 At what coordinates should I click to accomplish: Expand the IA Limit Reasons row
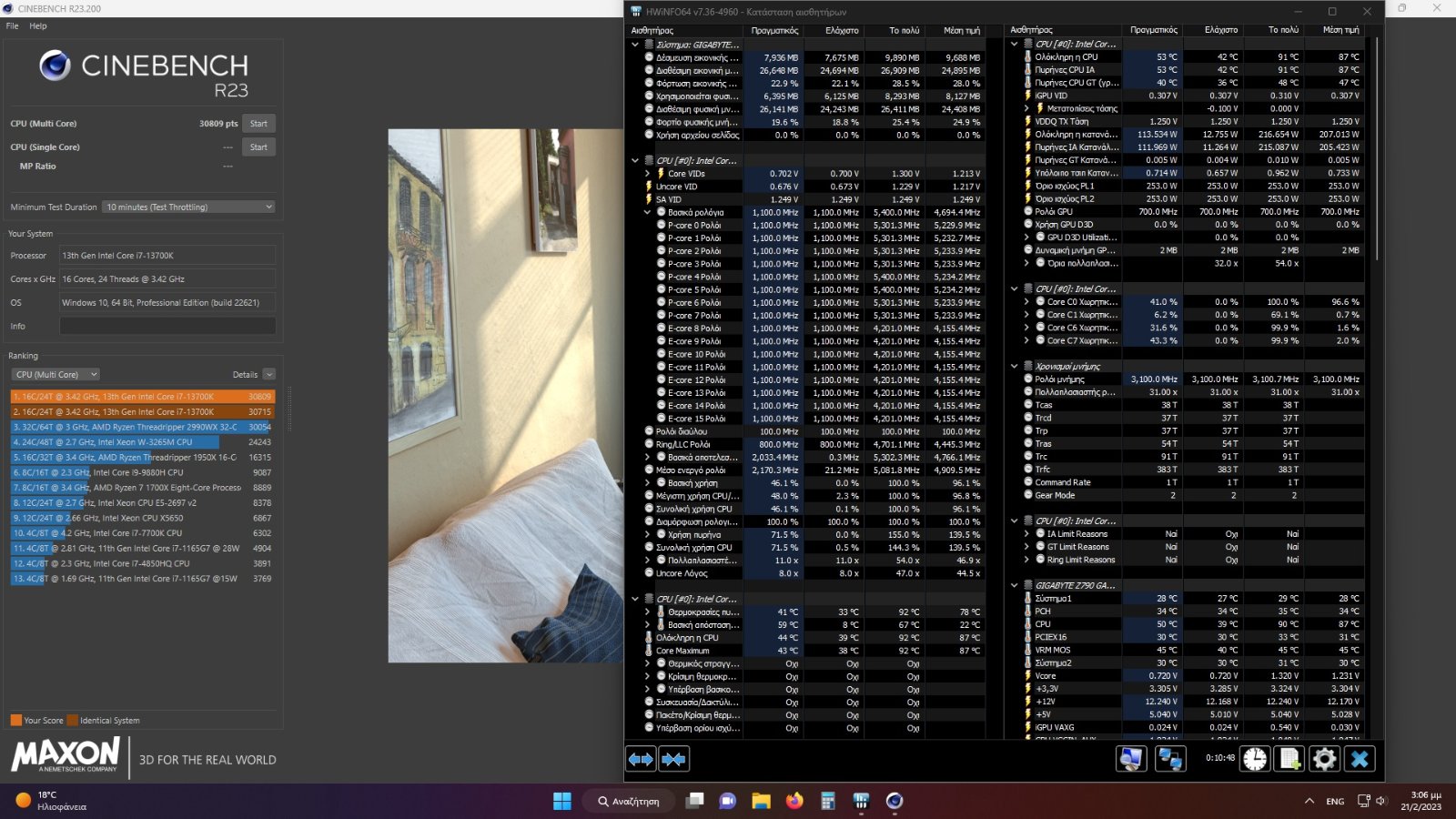[1026, 534]
